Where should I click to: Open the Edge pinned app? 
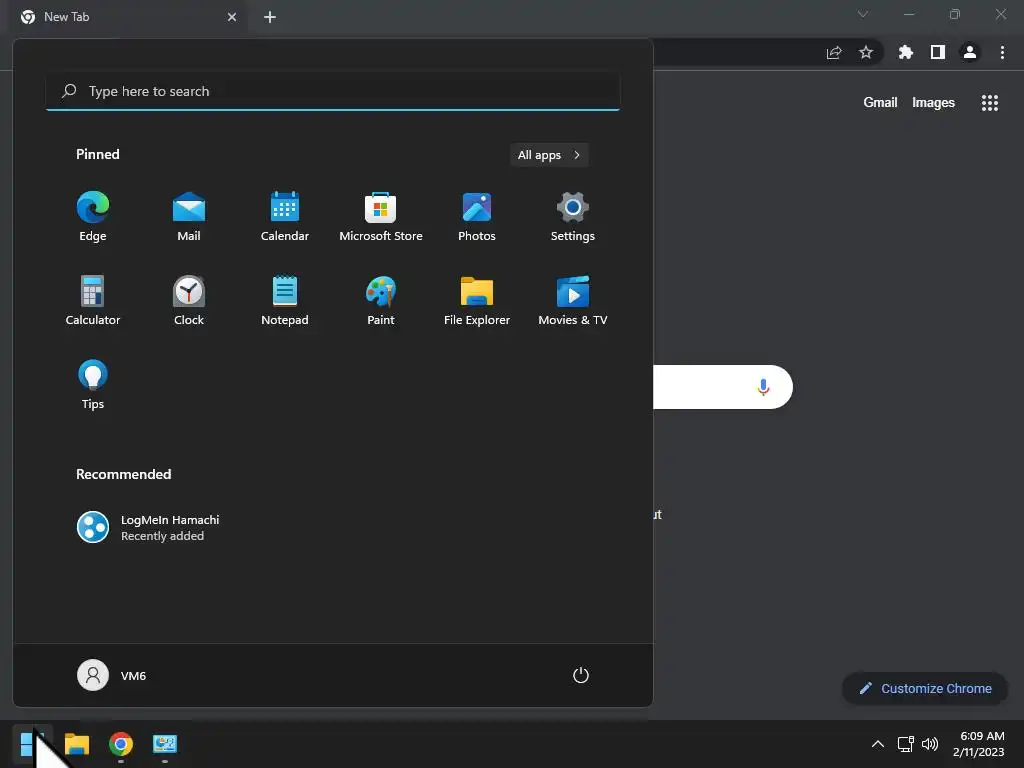(x=93, y=217)
